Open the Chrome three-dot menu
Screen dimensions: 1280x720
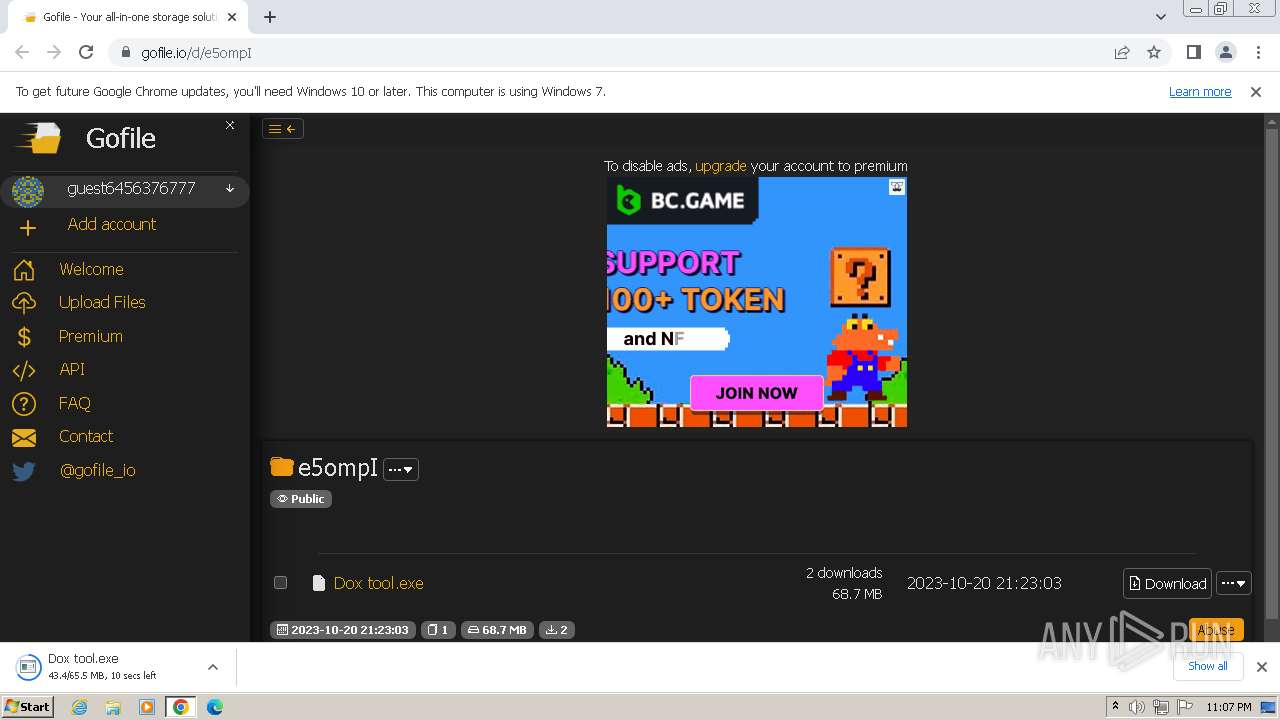coord(1258,52)
